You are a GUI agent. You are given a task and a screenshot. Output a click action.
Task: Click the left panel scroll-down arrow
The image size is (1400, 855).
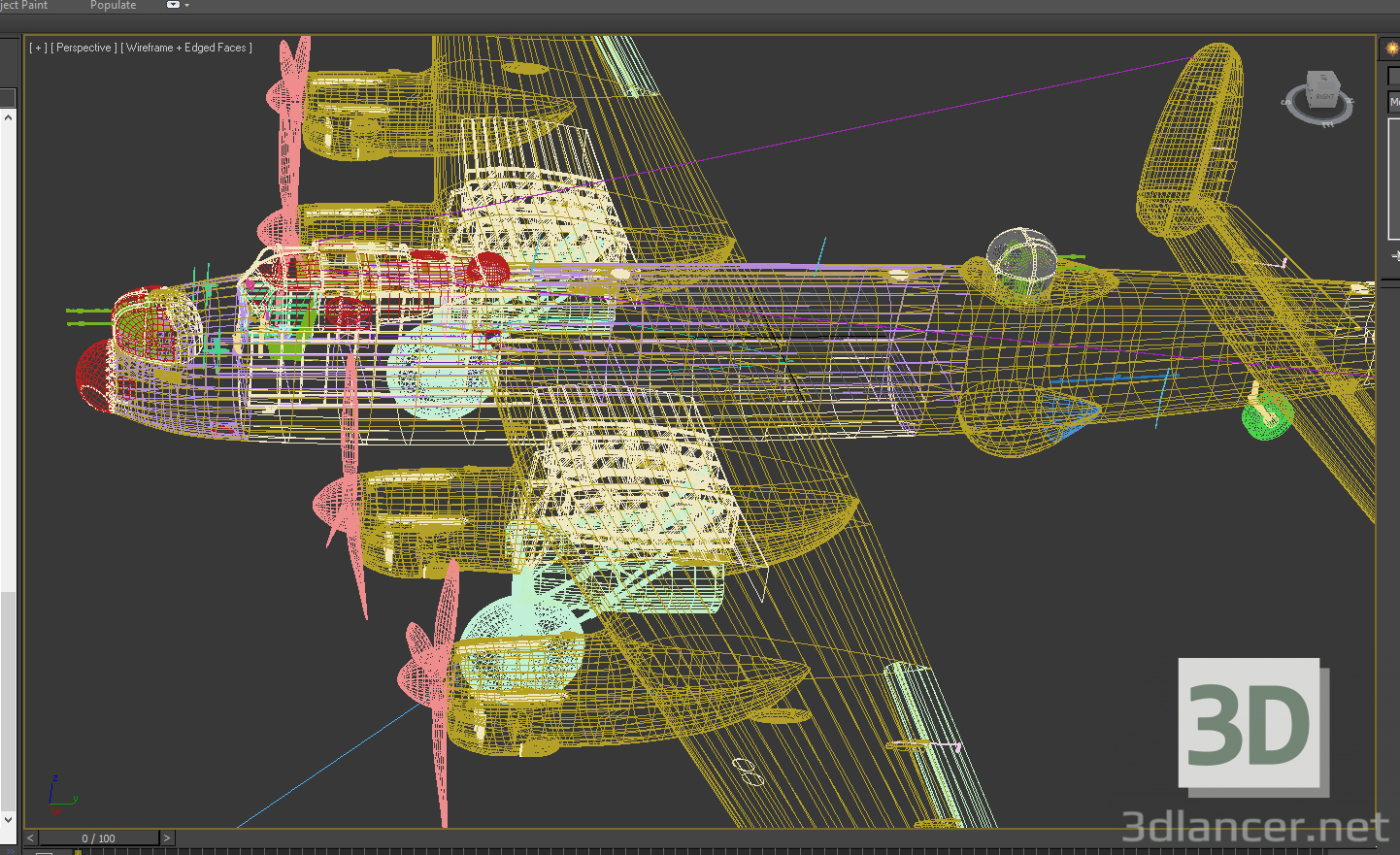click(x=8, y=820)
